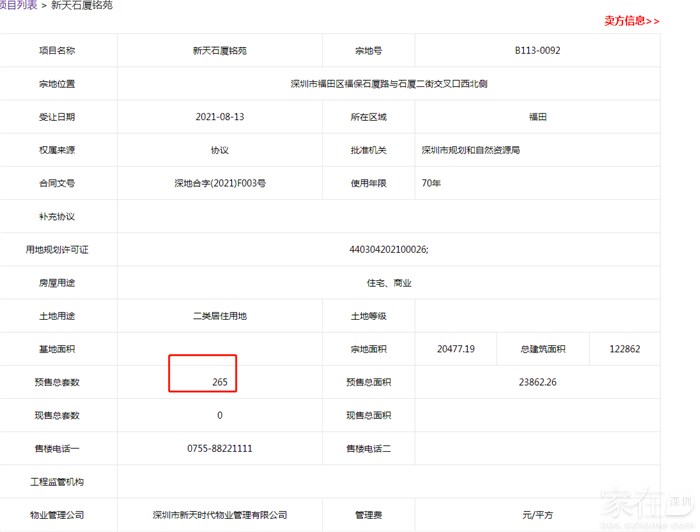Select property company 深圳市新天时代物业管理有限公司
Image resolution: width=700 pixels, height=532 pixels.
point(219,515)
